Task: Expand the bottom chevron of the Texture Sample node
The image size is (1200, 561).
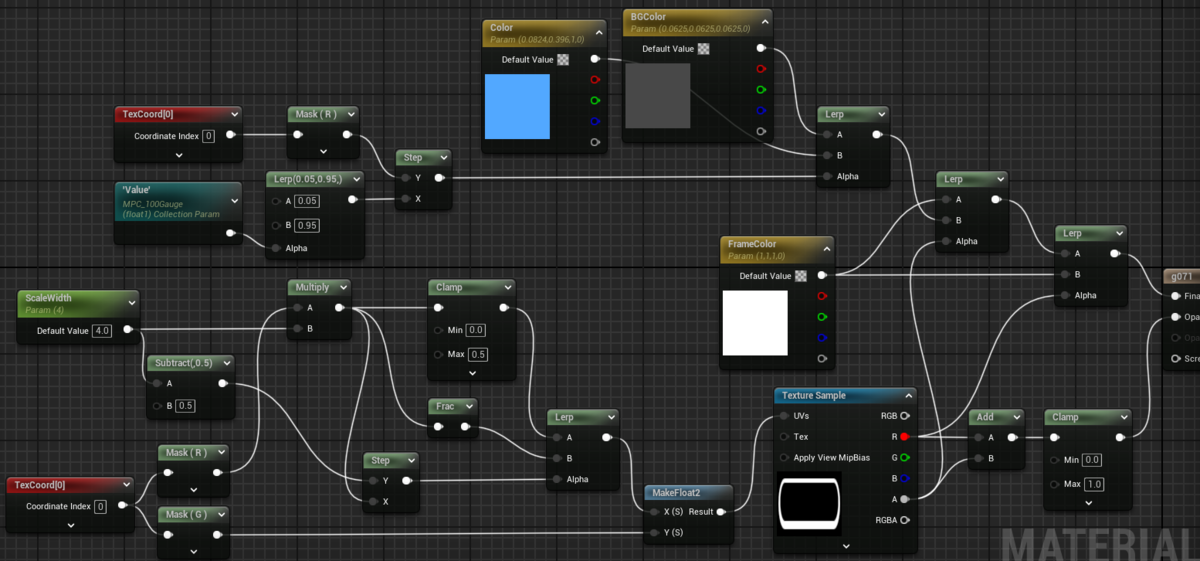Action: pyautogui.click(x=845, y=546)
